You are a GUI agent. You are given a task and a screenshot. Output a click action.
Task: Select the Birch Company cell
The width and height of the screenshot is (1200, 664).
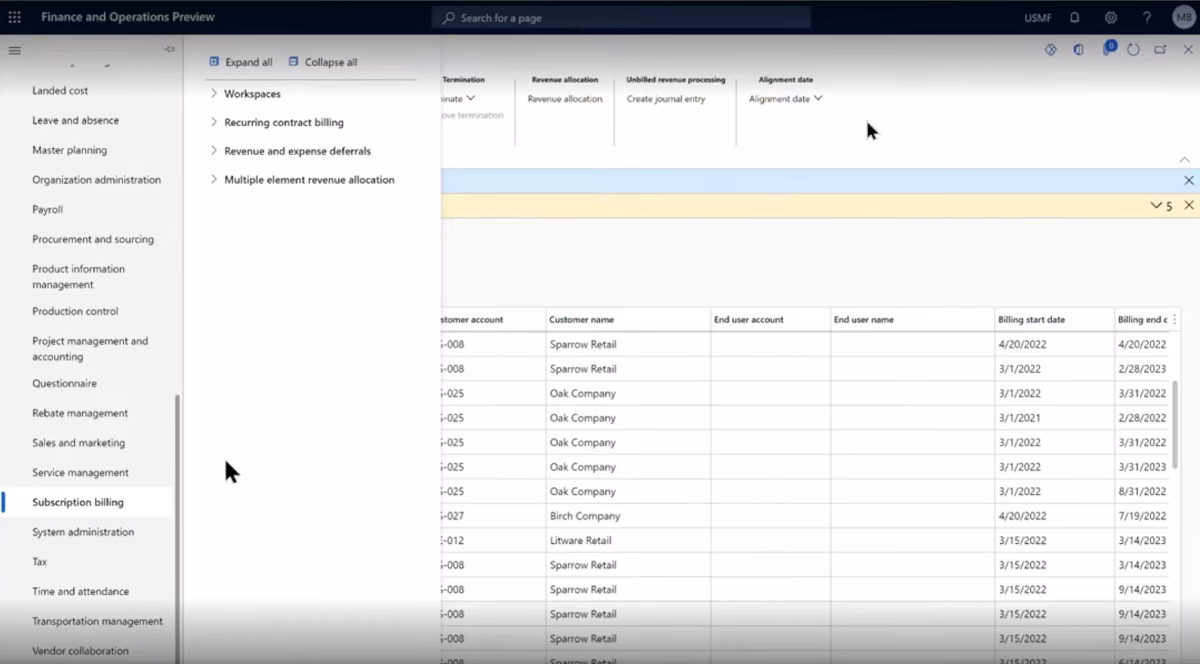pyautogui.click(x=628, y=516)
